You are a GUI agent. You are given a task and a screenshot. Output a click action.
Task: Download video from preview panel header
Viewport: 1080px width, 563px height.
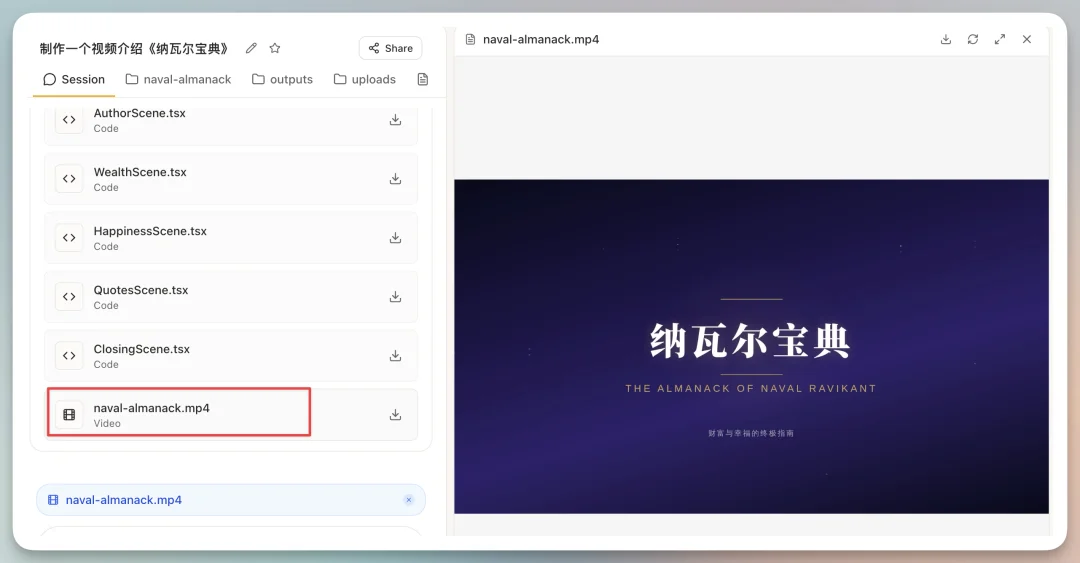(x=946, y=39)
